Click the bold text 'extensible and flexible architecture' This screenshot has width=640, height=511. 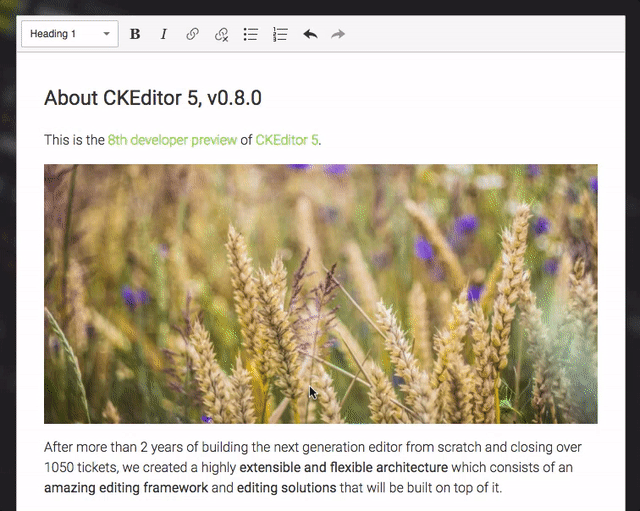point(343,467)
